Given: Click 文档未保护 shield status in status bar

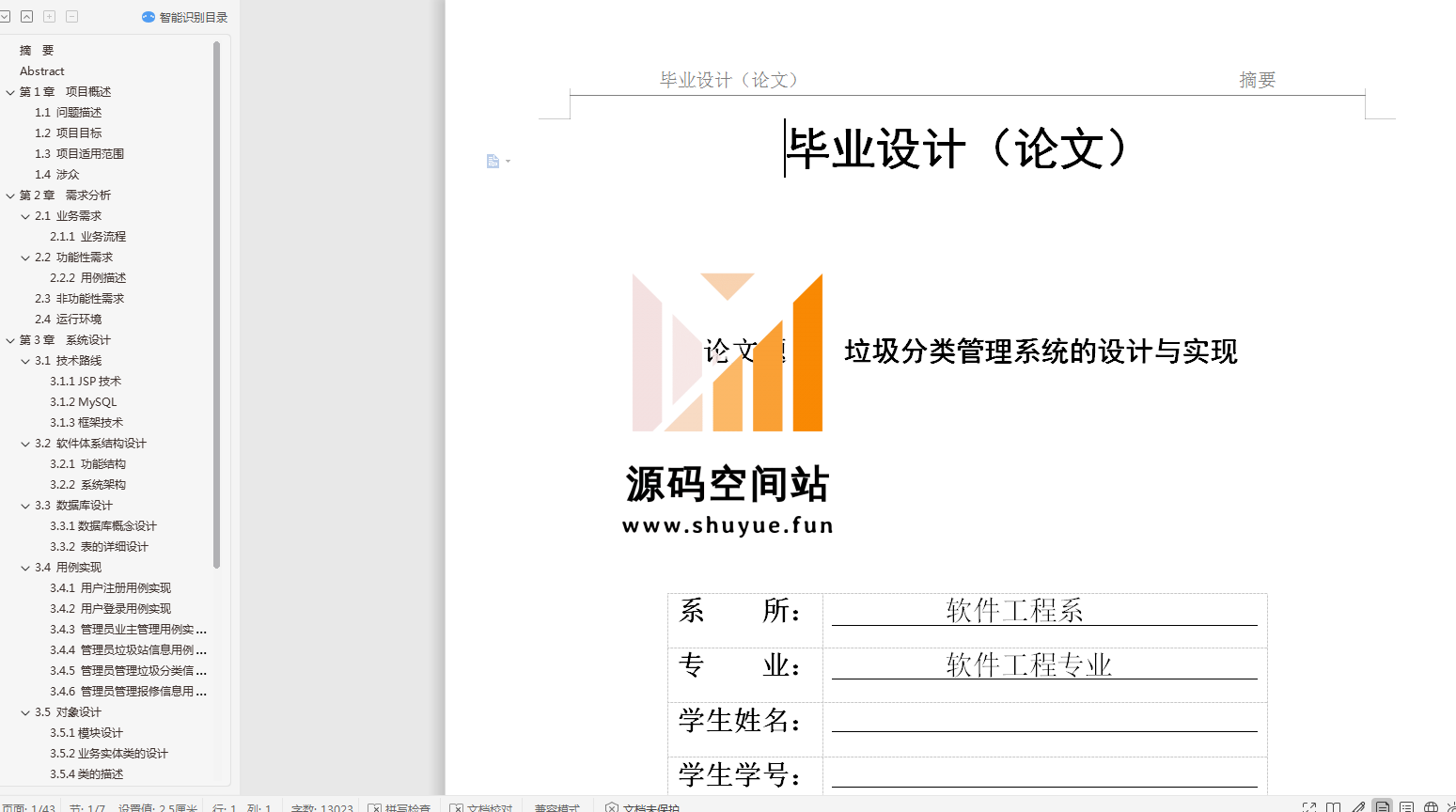Looking at the screenshot, I should [642, 807].
